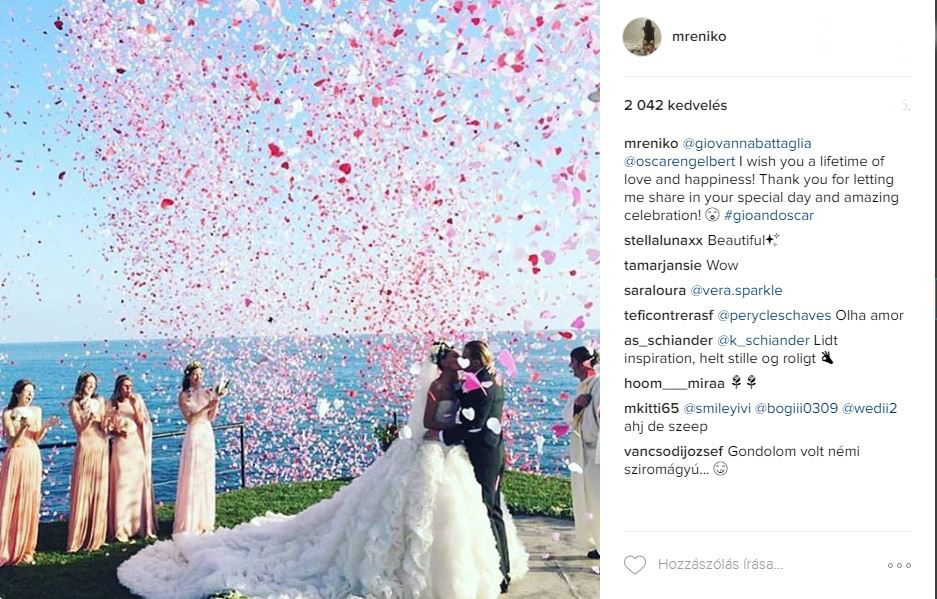Image resolution: width=937 pixels, height=599 pixels.
Task: Open the @oscarengelbert mention
Action: (x=679, y=161)
